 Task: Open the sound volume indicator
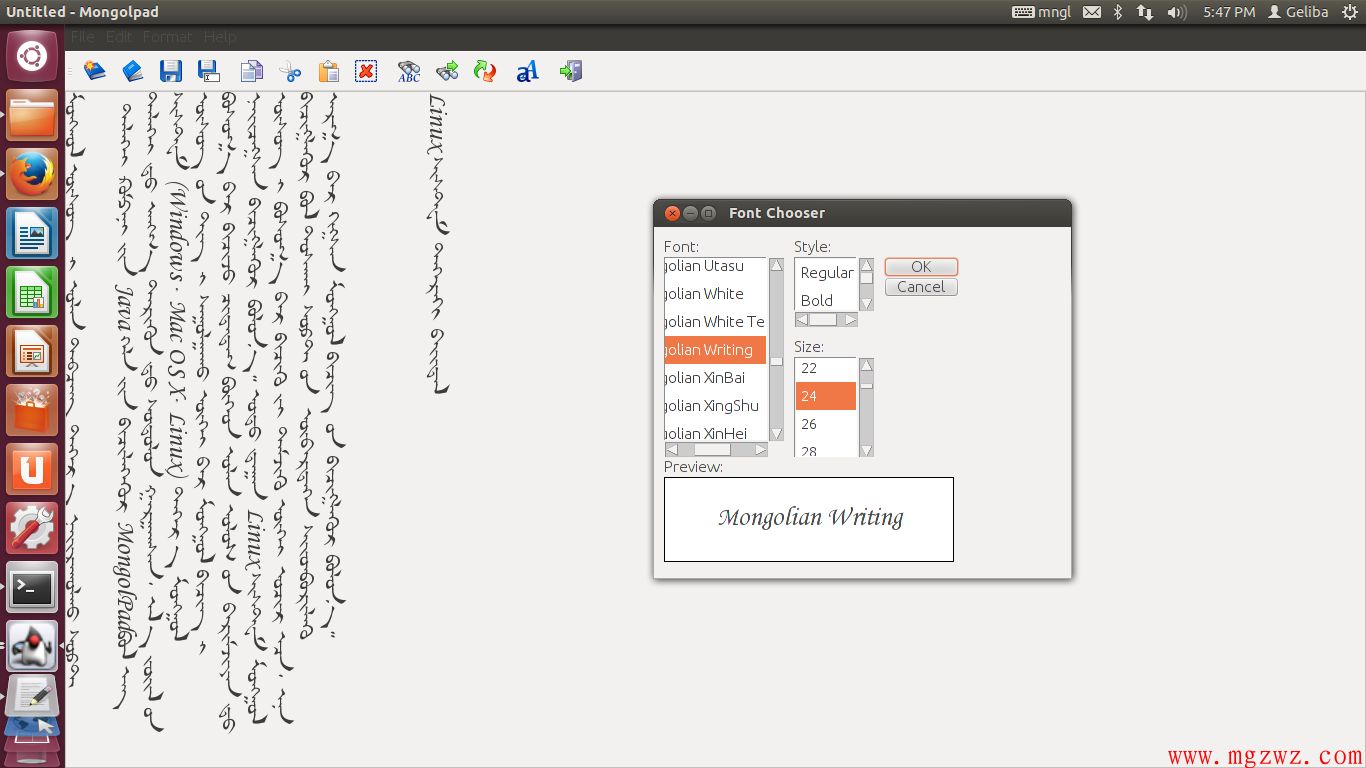click(x=1177, y=12)
